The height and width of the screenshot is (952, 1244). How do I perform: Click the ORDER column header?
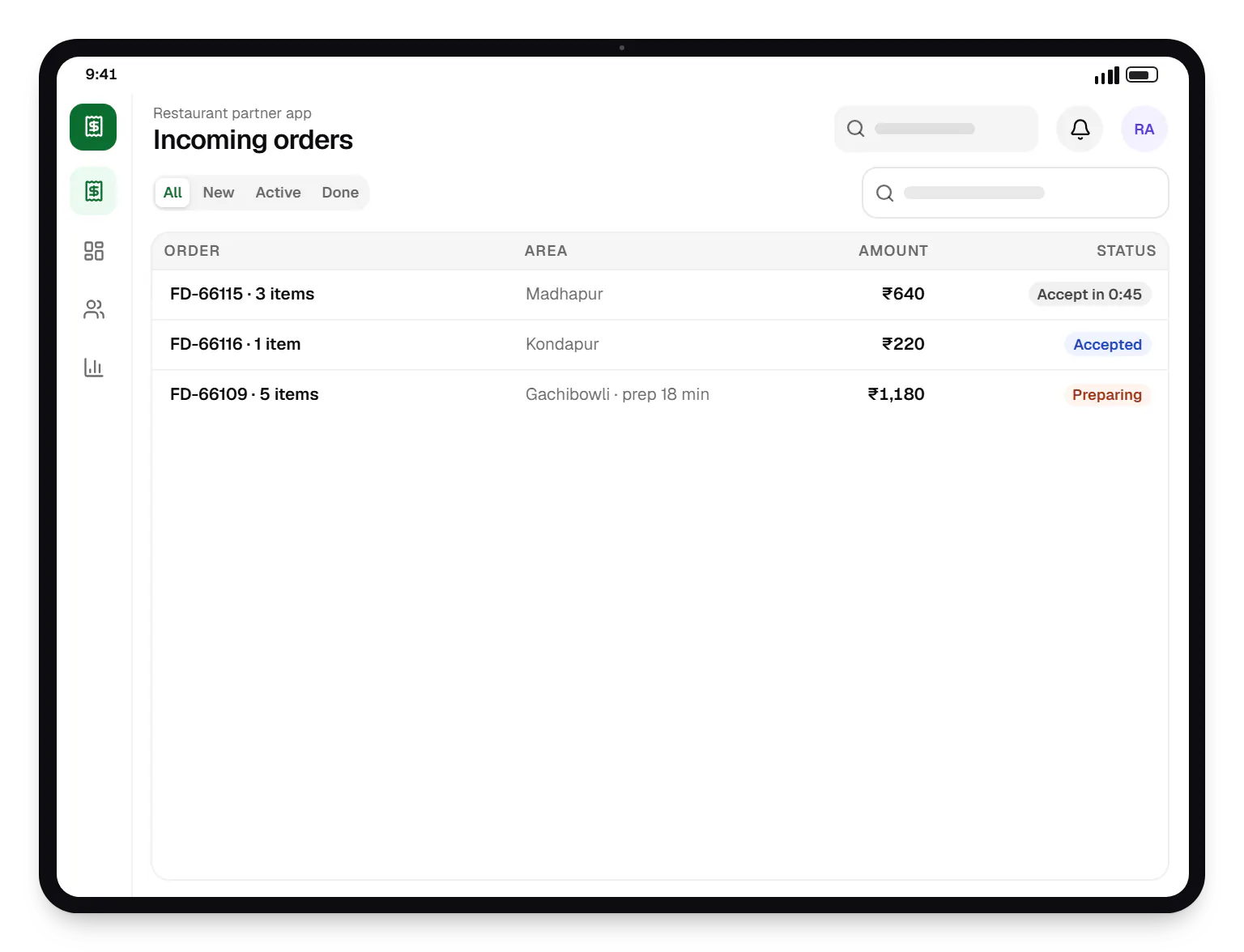(x=192, y=251)
